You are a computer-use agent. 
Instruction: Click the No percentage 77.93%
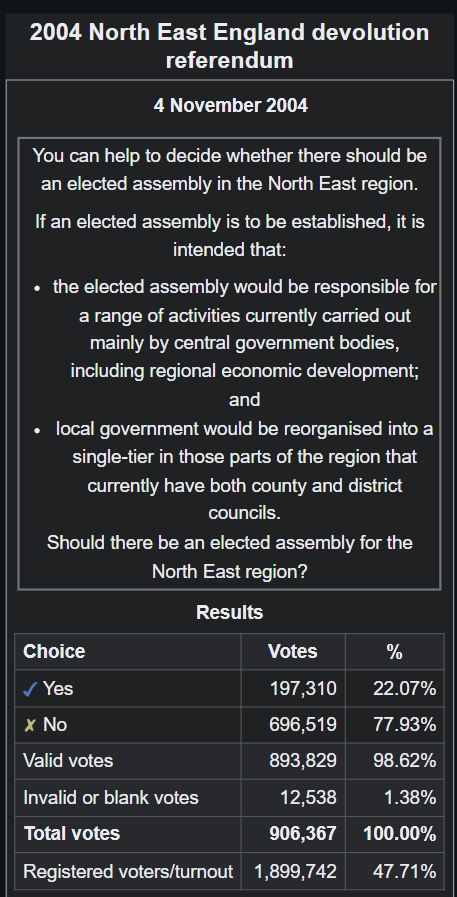404,724
